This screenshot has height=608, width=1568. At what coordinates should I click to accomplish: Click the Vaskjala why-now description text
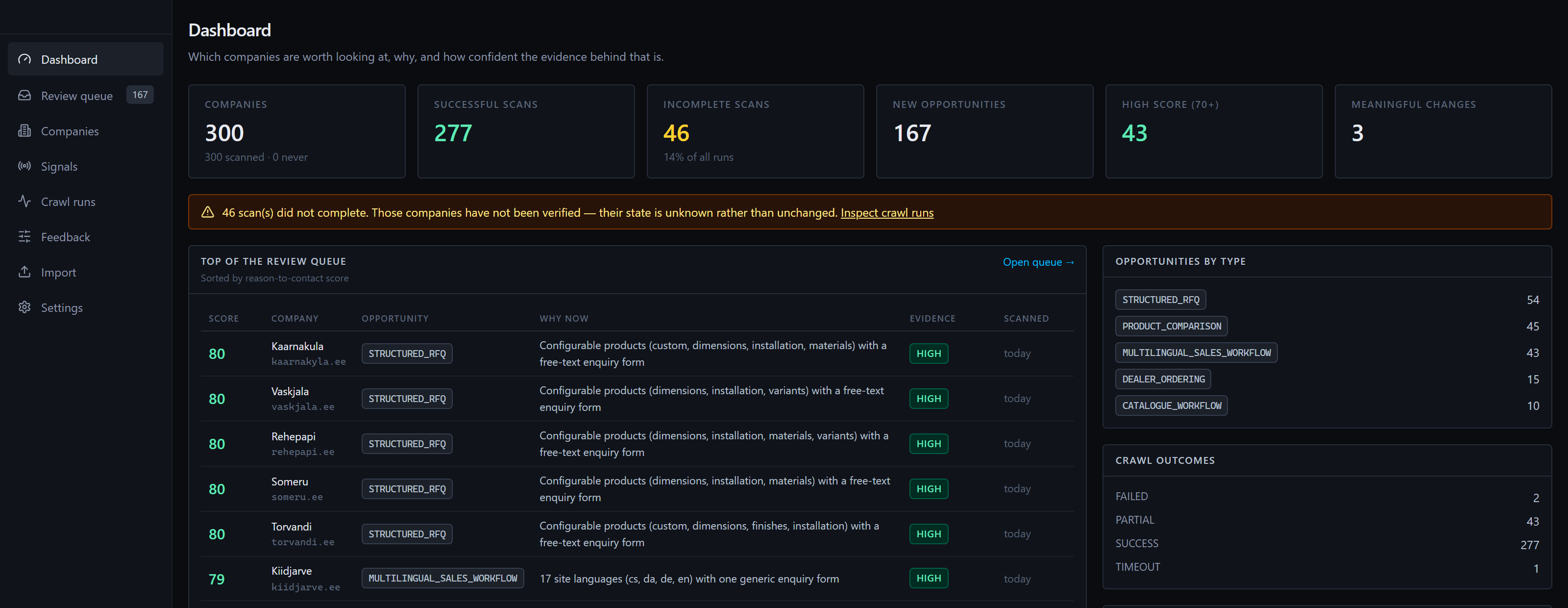[711, 399]
